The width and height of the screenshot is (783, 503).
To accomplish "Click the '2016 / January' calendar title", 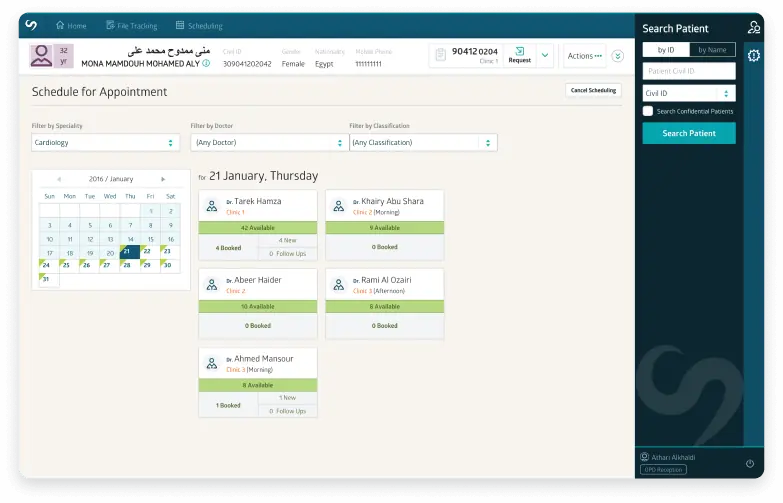I will coord(111,179).
